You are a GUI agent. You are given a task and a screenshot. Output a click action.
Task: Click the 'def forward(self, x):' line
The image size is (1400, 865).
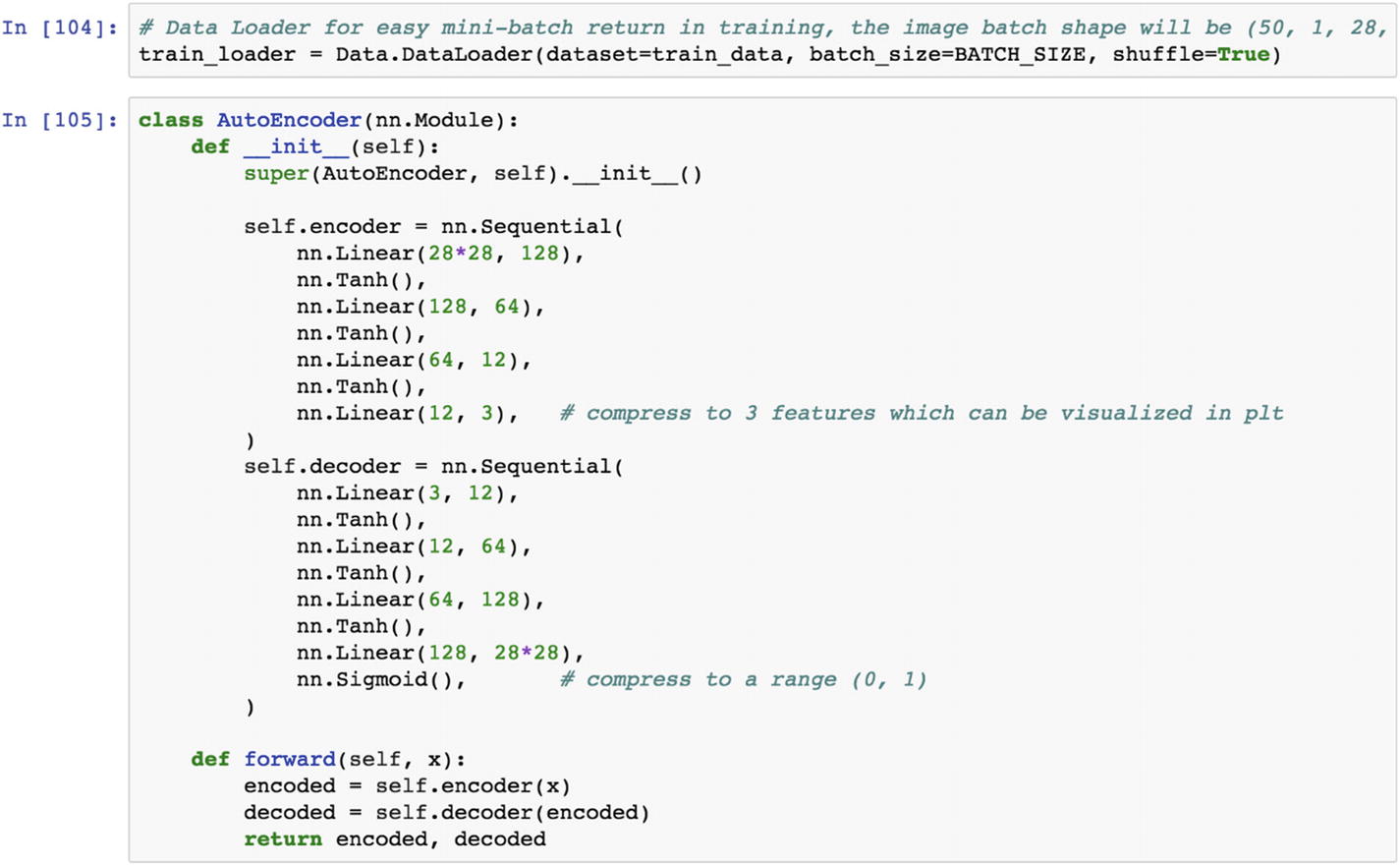(328, 760)
